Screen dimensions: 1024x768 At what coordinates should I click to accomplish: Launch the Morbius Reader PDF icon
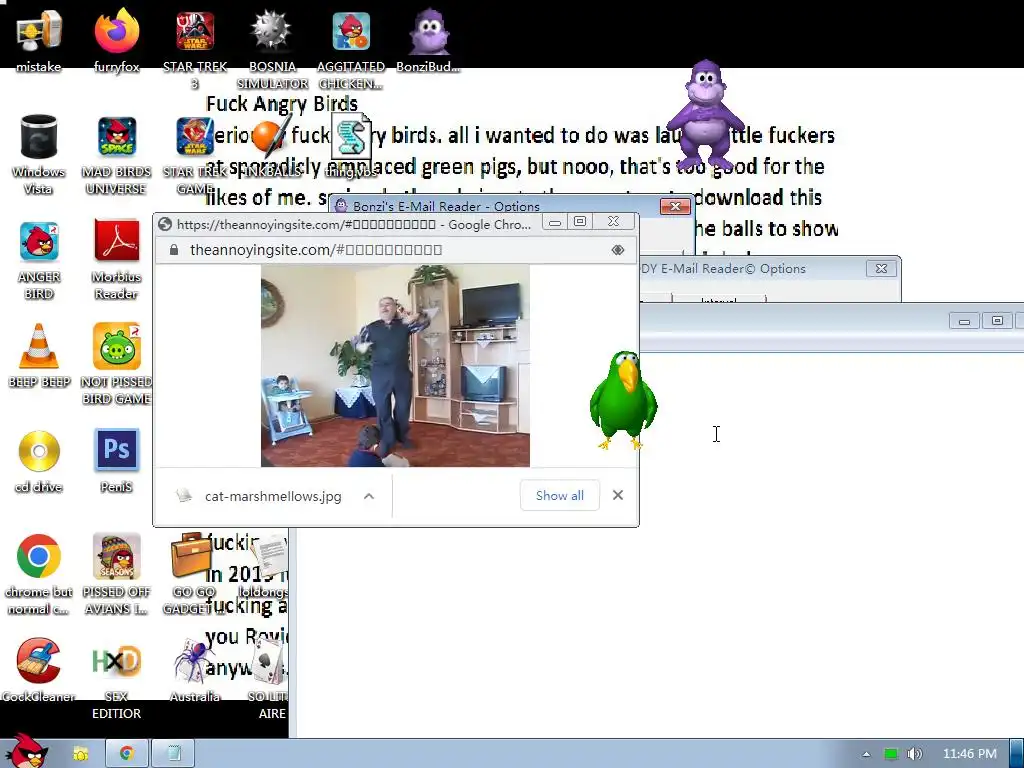(116, 240)
